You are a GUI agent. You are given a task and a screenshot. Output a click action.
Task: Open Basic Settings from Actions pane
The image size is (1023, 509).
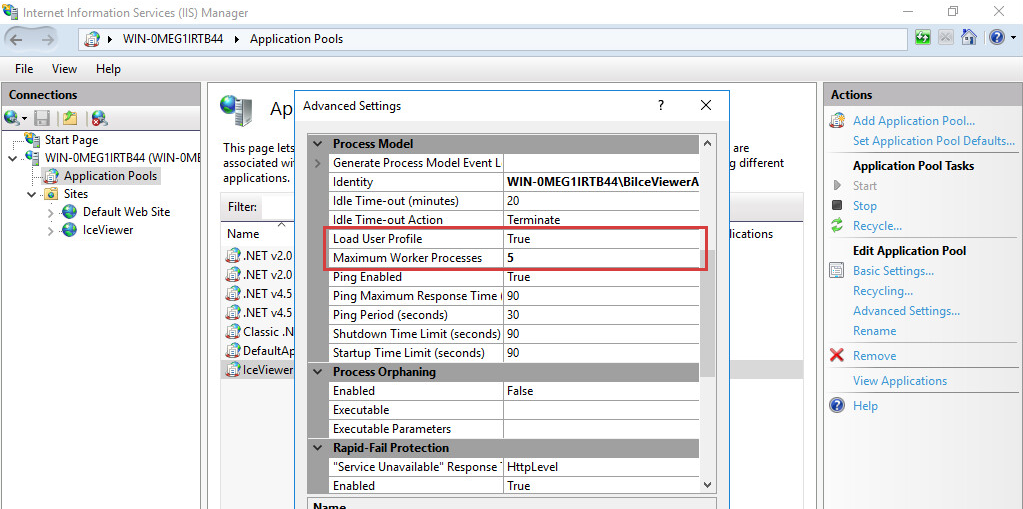(893, 271)
